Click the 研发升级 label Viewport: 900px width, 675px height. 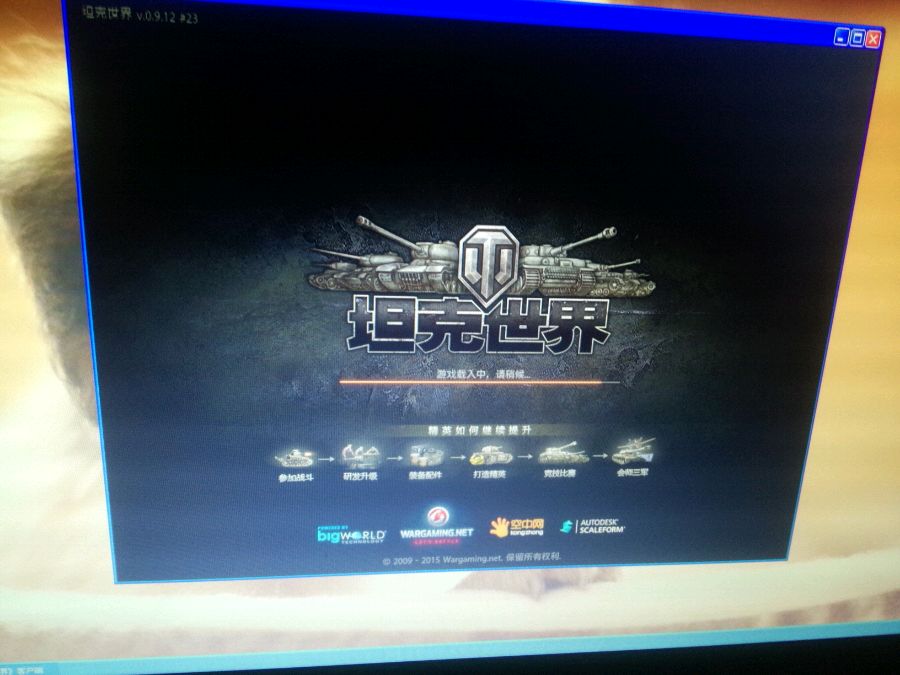[360, 476]
